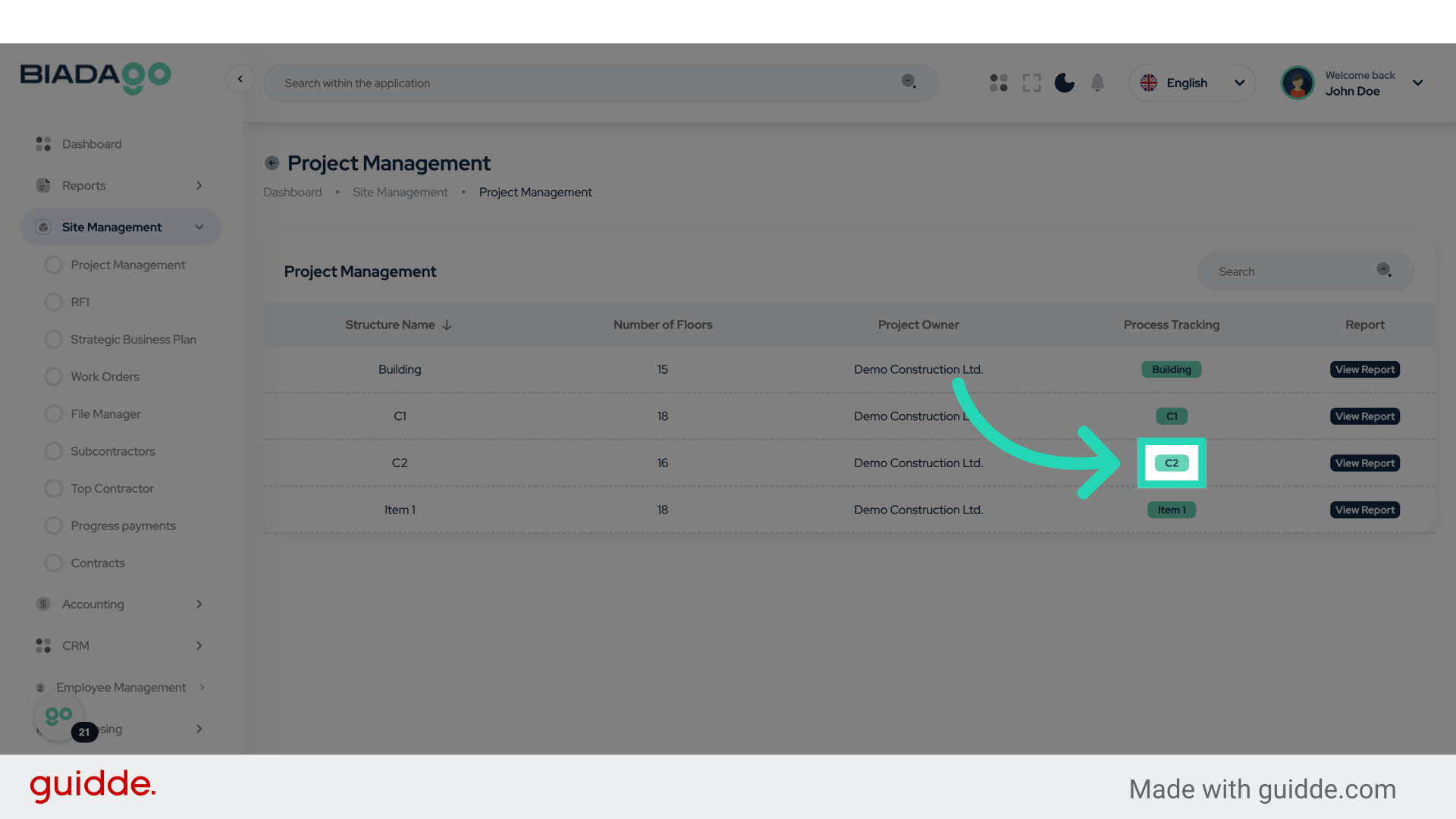Click the notification bell icon

coord(1097,83)
